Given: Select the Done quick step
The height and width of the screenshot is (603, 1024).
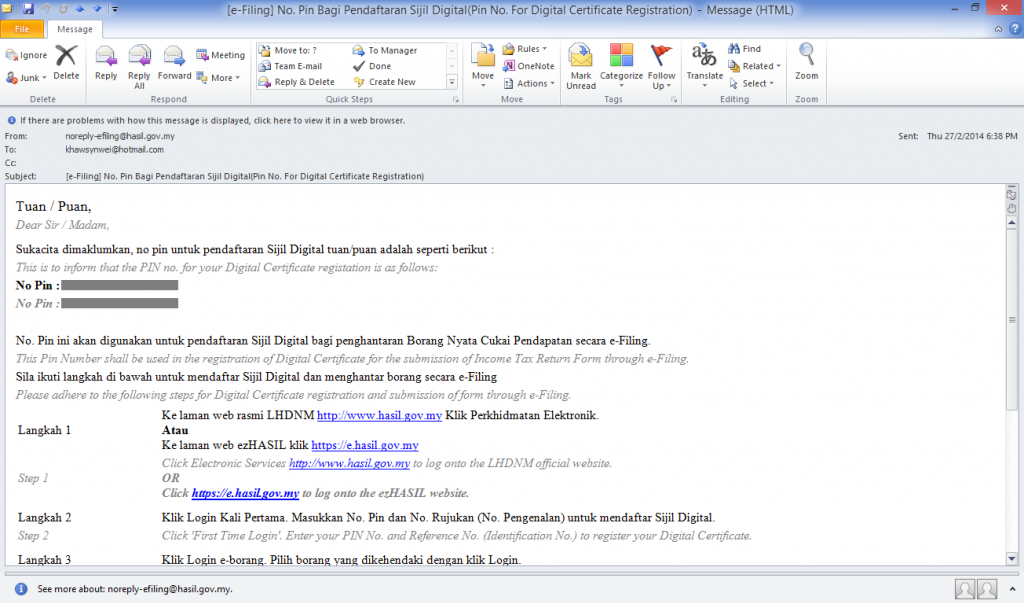Looking at the screenshot, I should point(380,66).
